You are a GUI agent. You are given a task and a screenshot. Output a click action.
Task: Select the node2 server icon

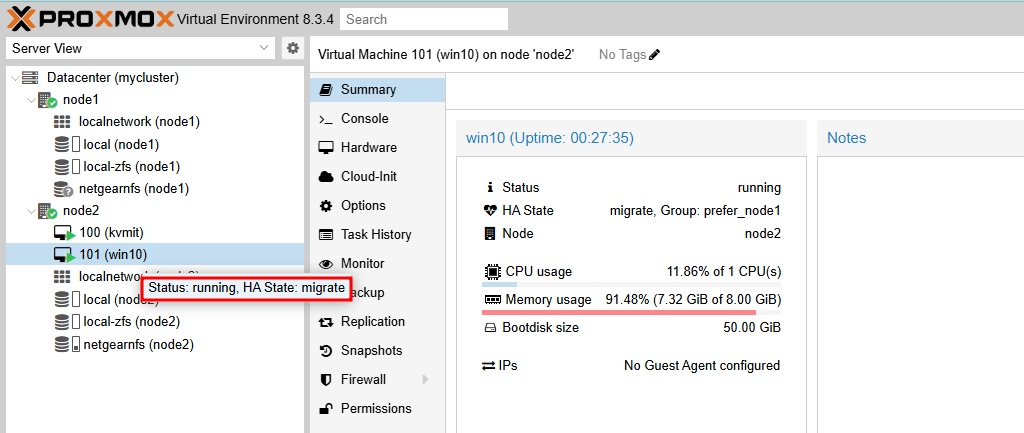click(x=47, y=211)
